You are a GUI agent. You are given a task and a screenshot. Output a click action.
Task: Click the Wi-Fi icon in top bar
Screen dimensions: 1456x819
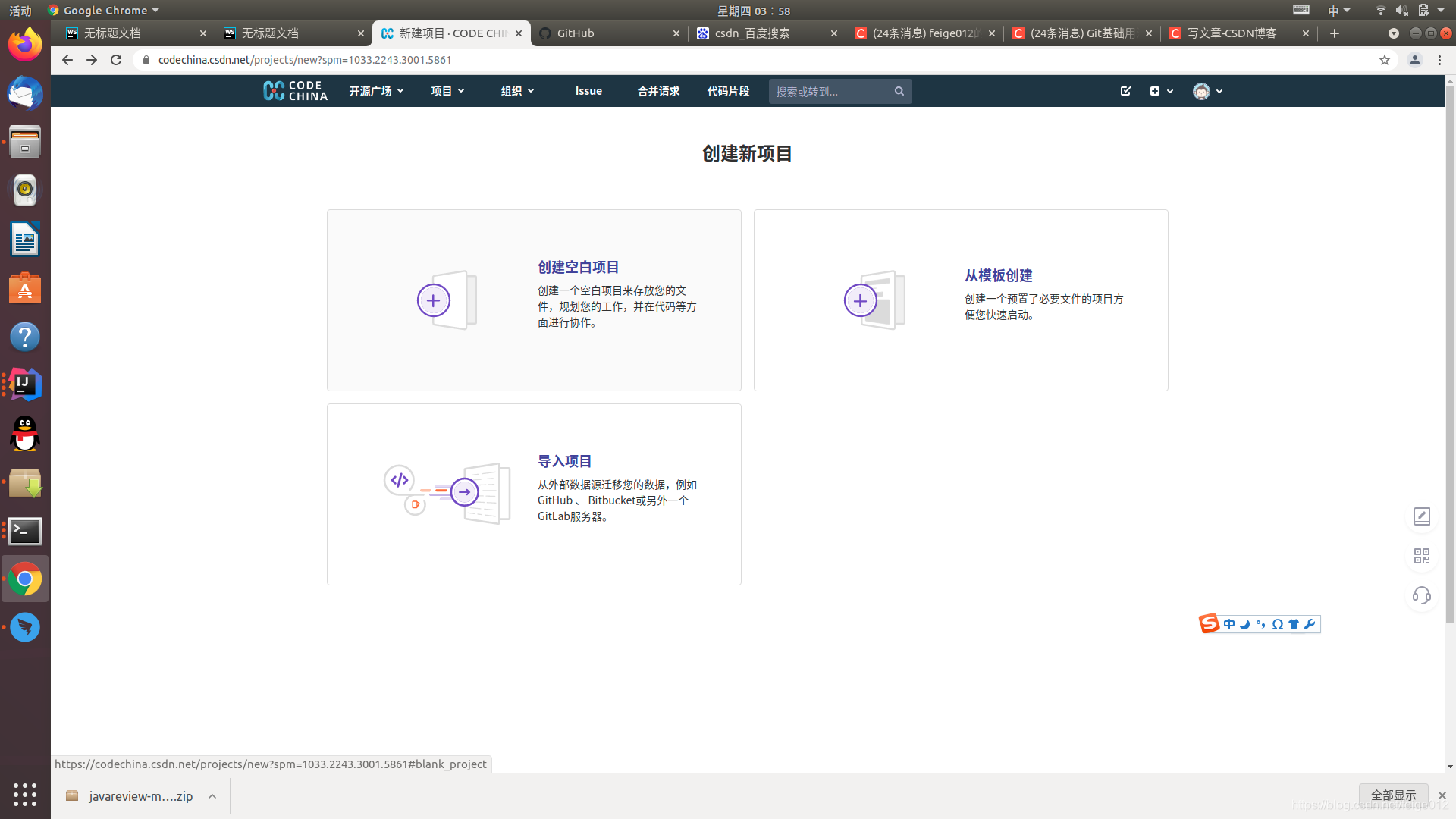(x=1380, y=11)
